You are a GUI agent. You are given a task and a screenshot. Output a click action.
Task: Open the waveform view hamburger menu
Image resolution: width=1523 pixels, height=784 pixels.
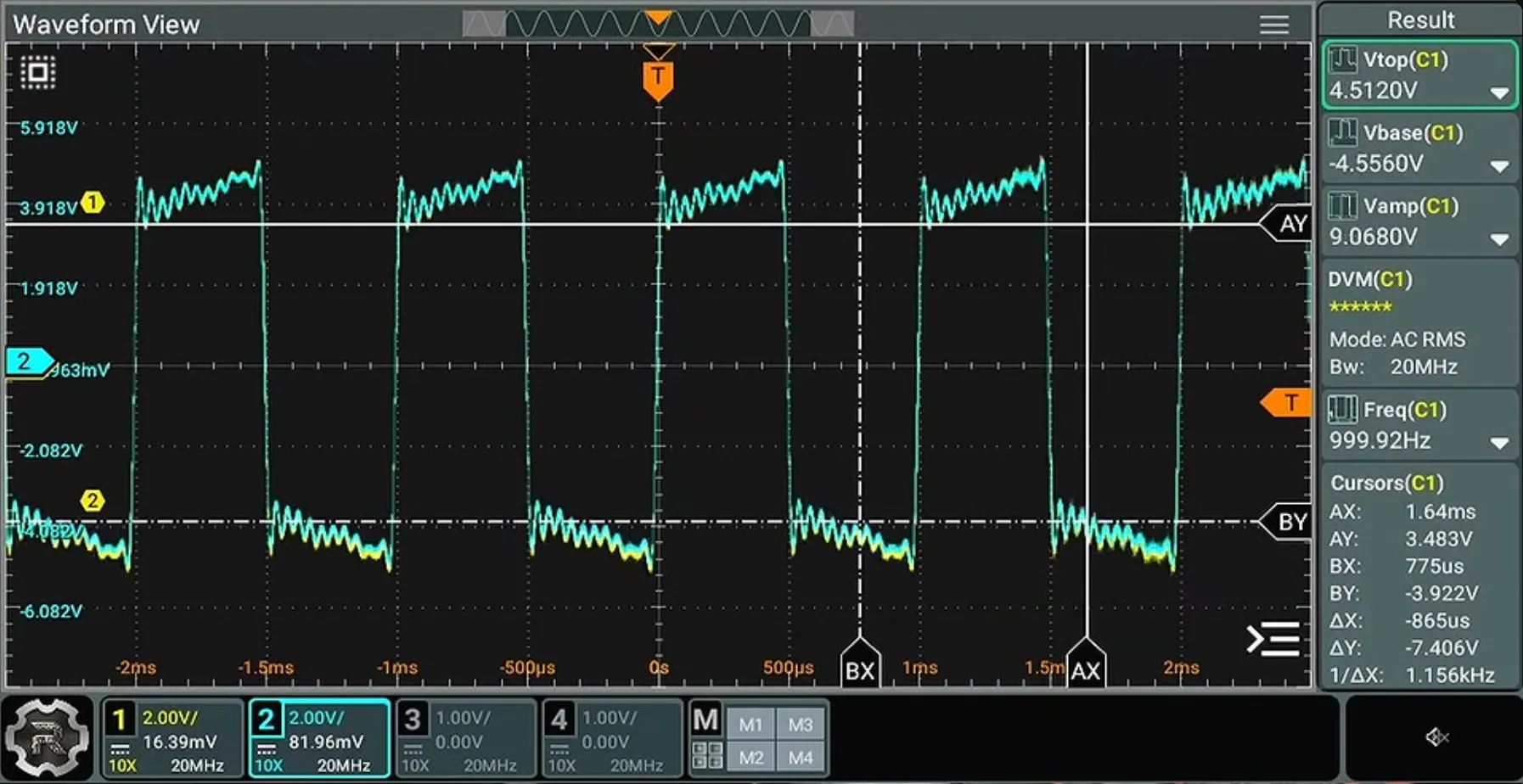point(1273,25)
